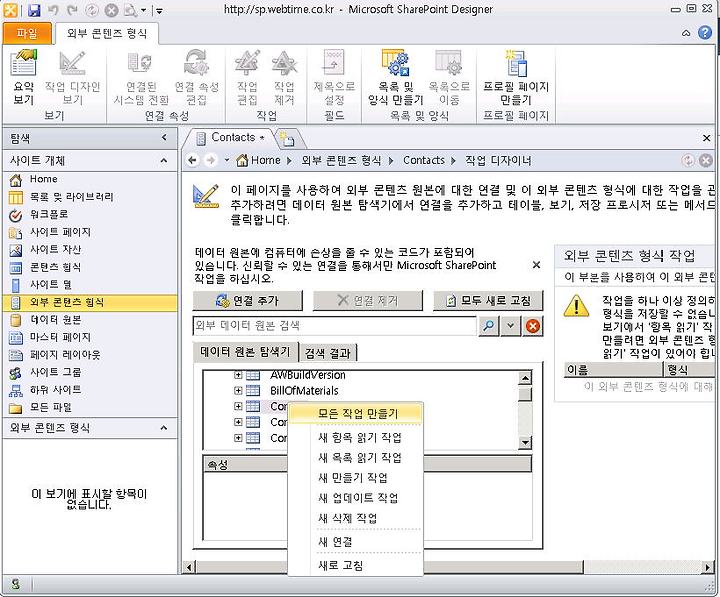The width and height of the screenshot is (720, 597).
Task: Click the 연결 추가 button
Action: tap(248, 301)
